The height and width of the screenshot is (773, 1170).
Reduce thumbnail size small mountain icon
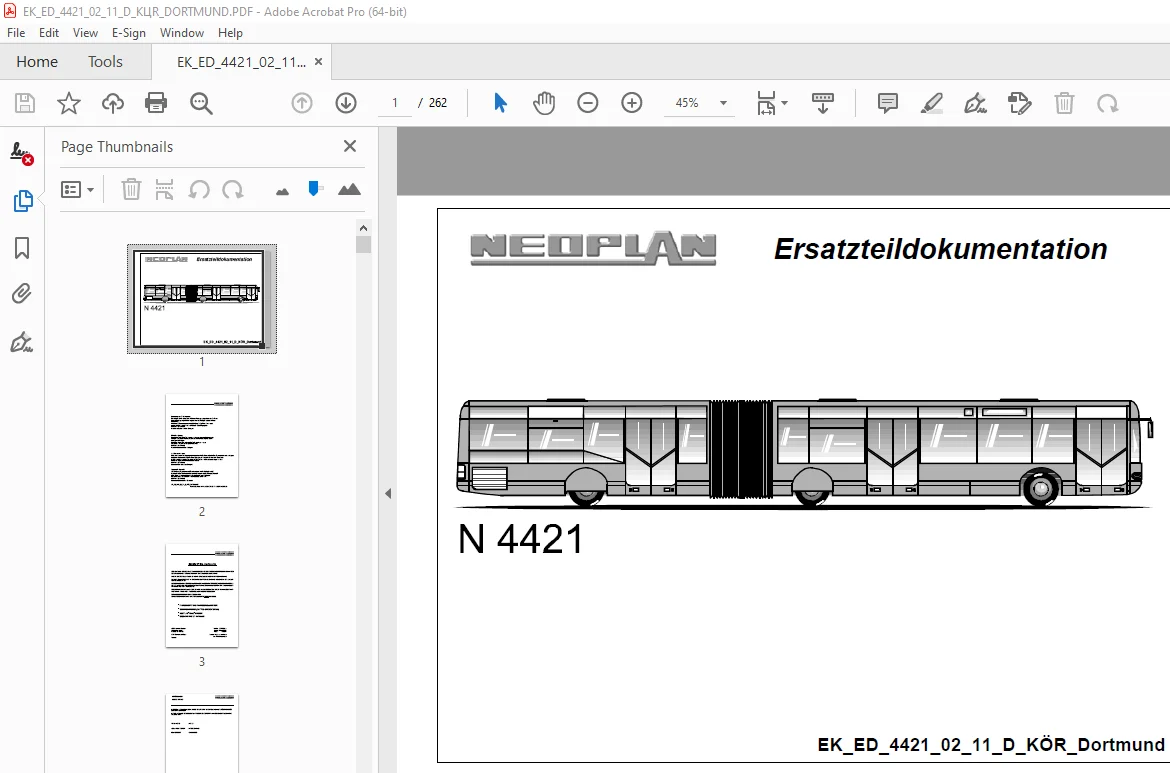[282, 192]
